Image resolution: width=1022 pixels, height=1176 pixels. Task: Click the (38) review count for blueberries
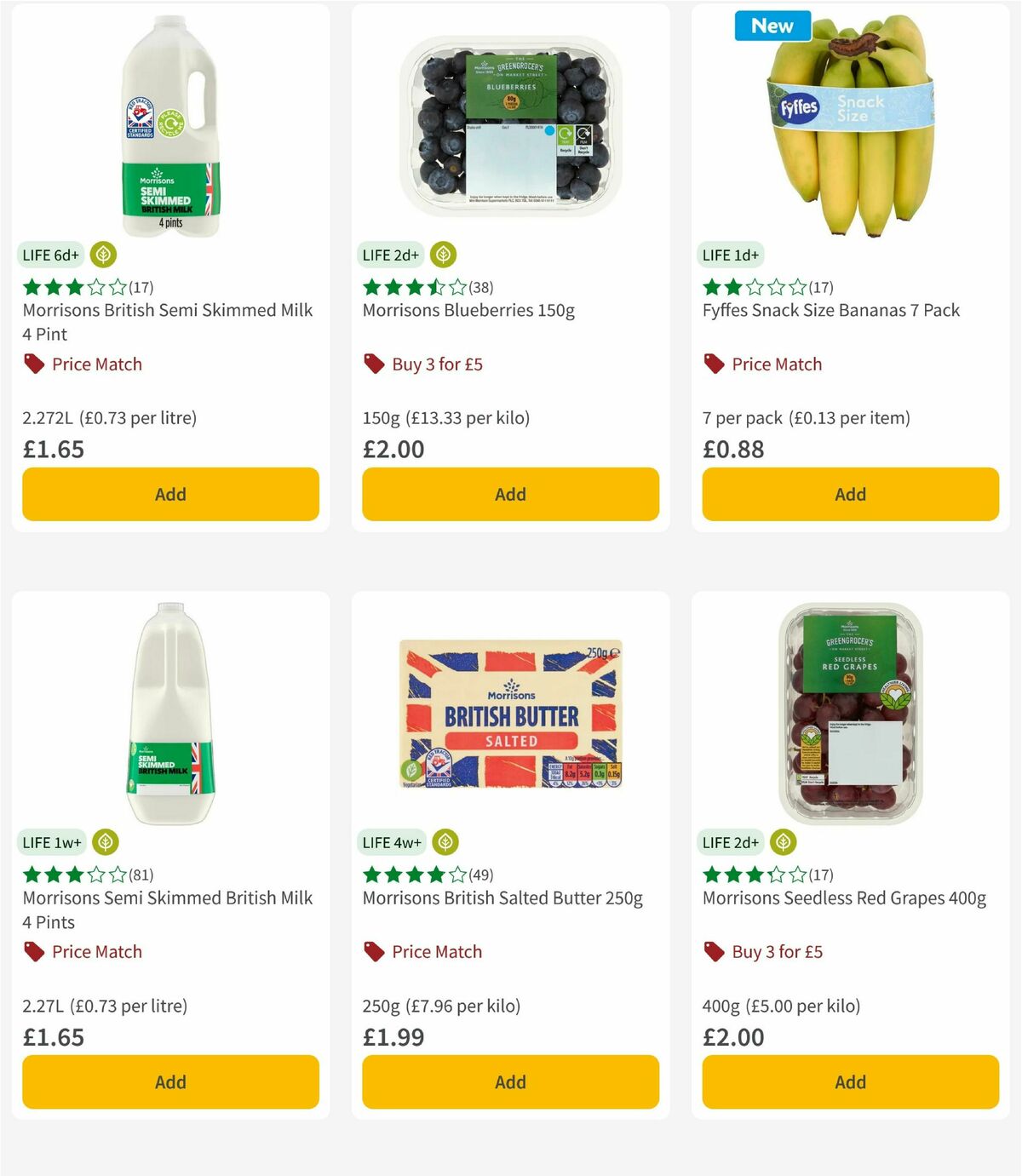481,287
